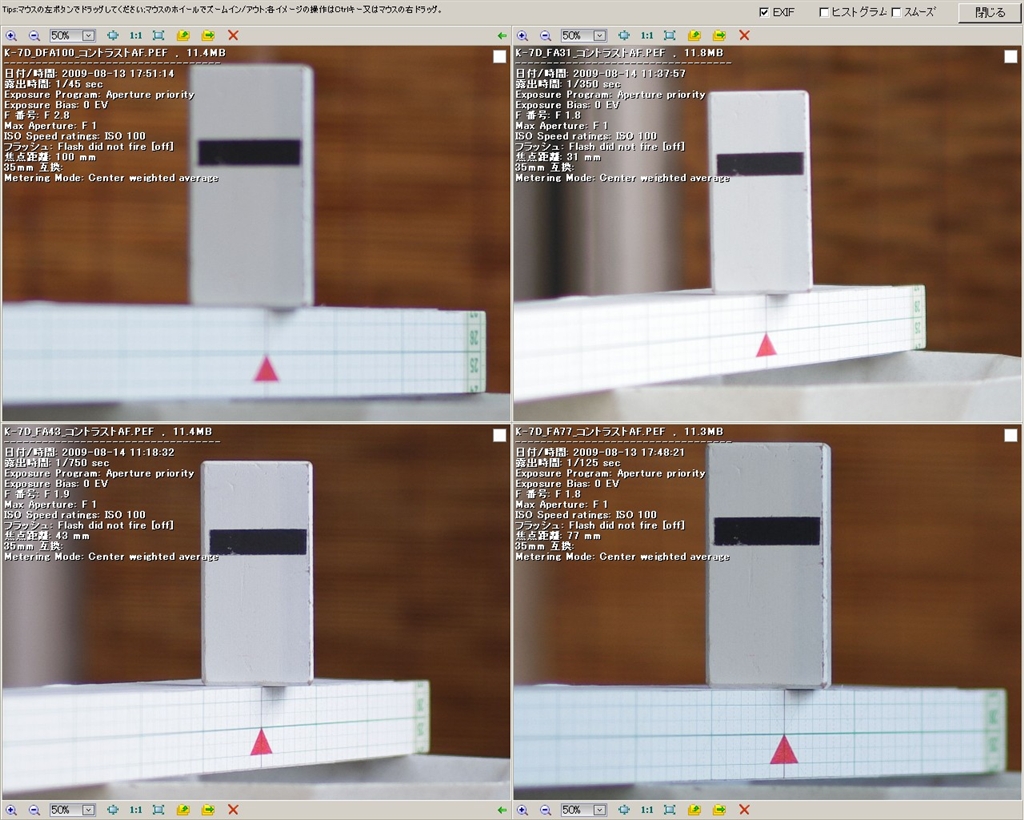The width and height of the screenshot is (1024, 820).
Task: Click center-view crosshair icon above K-7D_DFA100 image
Action: pos(112,36)
